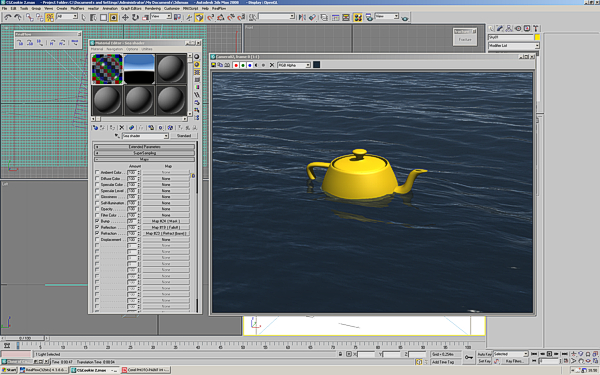
Task: Open the Material Editor toolbar icon
Action: click(x=358, y=17)
